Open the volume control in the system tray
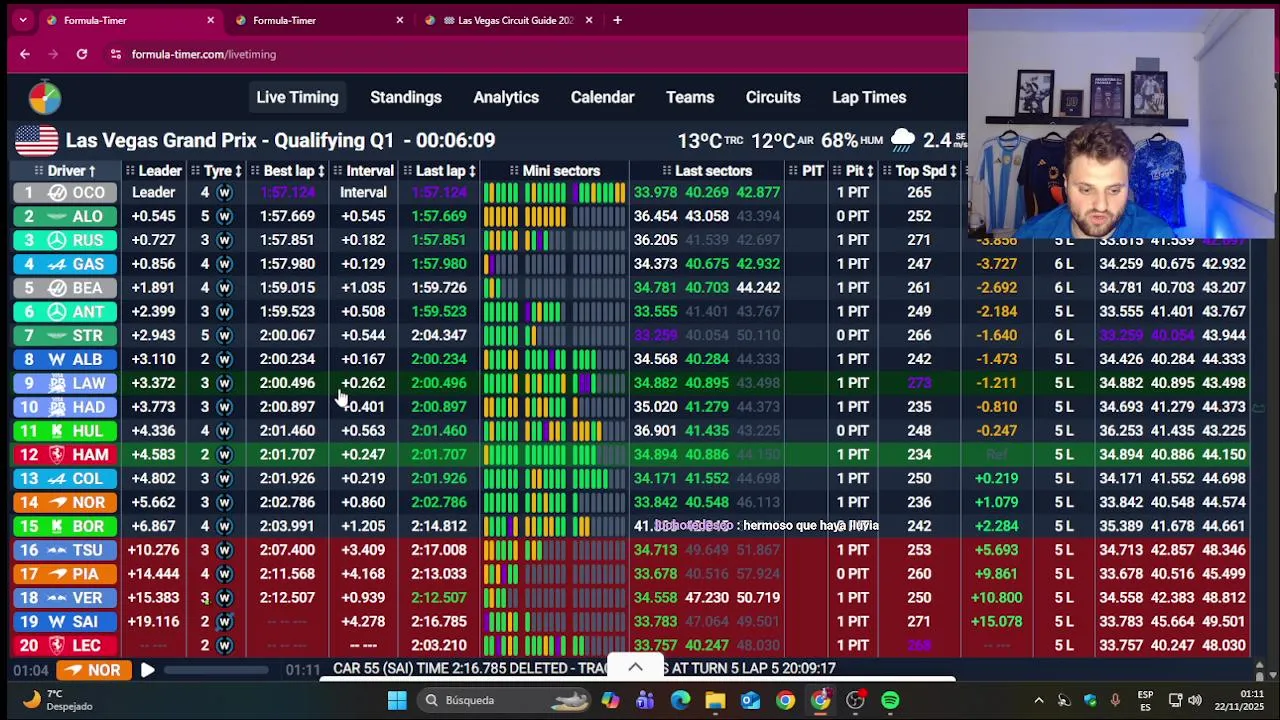Image resolution: width=1280 pixels, height=720 pixels. point(1195,700)
